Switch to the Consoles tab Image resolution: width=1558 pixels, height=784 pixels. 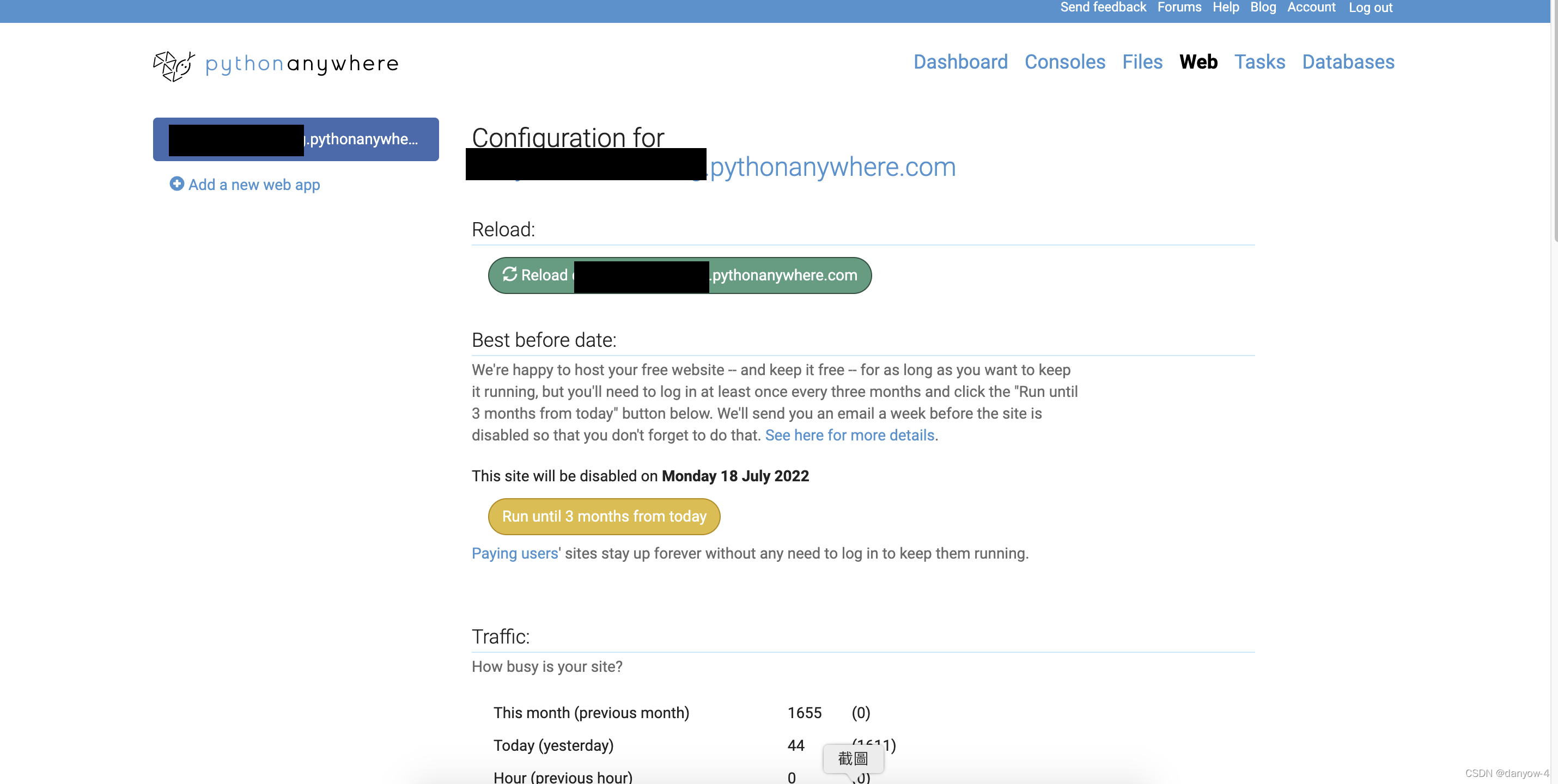point(1064,62)
